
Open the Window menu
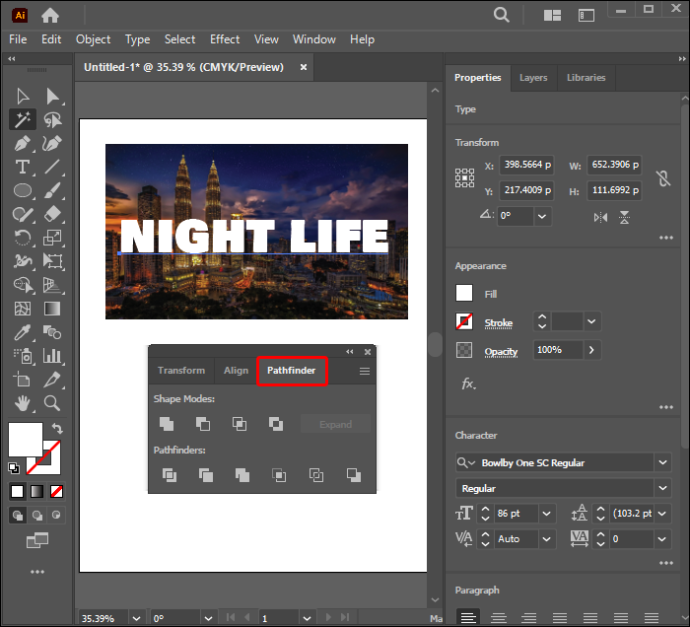click(314, 39)
